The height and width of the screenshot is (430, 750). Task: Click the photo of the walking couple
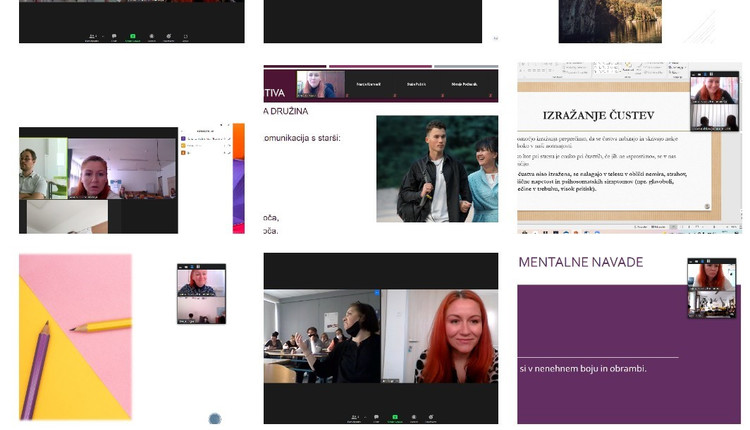coord(437,169)
